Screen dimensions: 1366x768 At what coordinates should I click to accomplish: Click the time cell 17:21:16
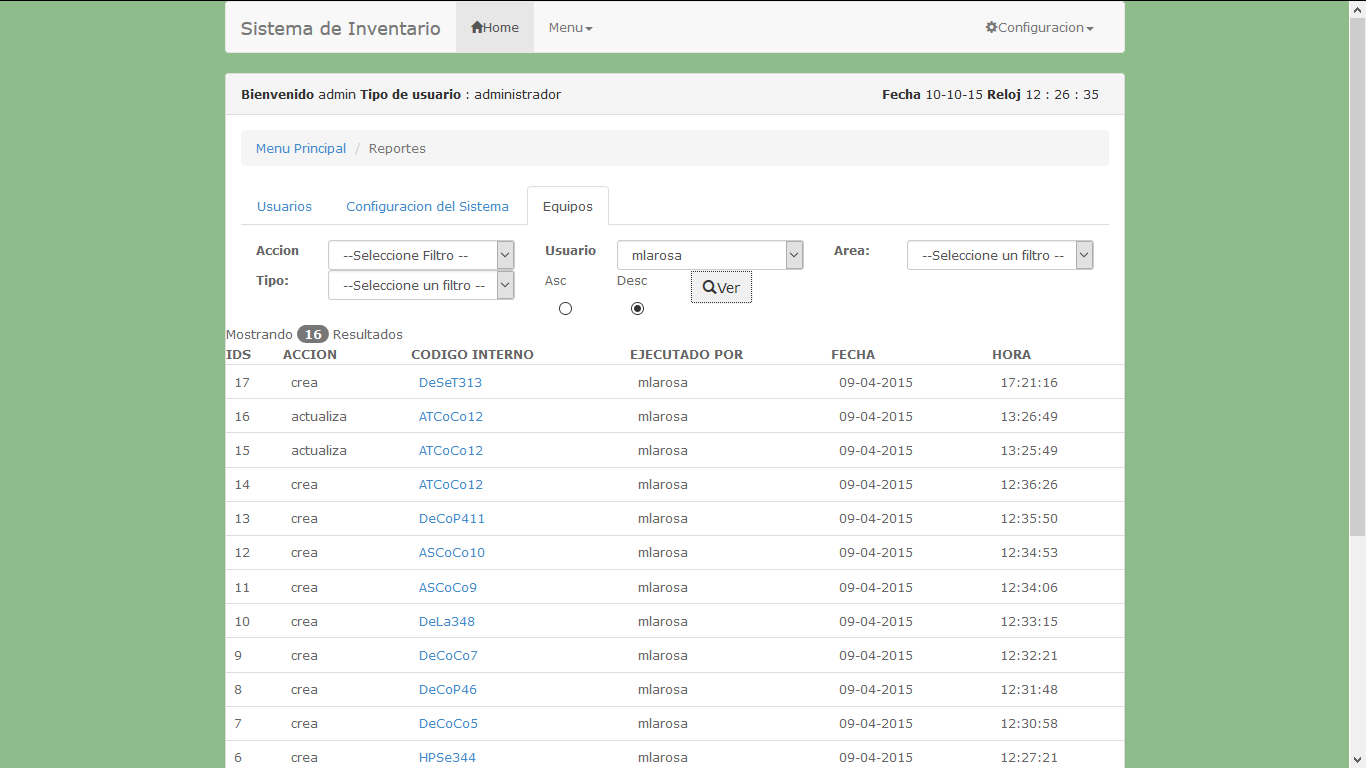(x=1029, y=382)
